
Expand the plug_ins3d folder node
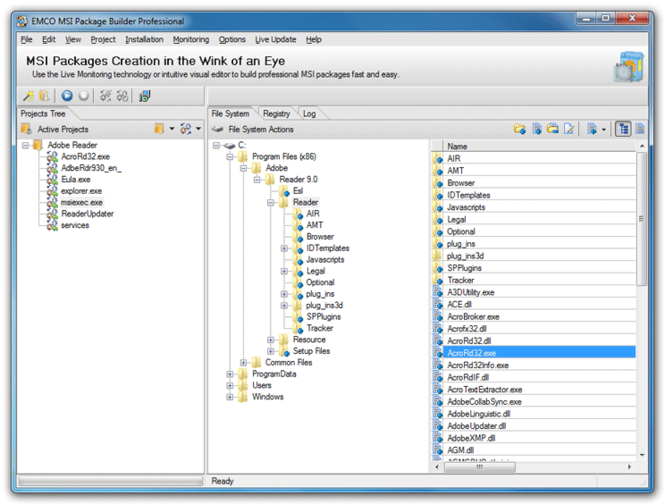pyautogui.click(x=284, y=305)
